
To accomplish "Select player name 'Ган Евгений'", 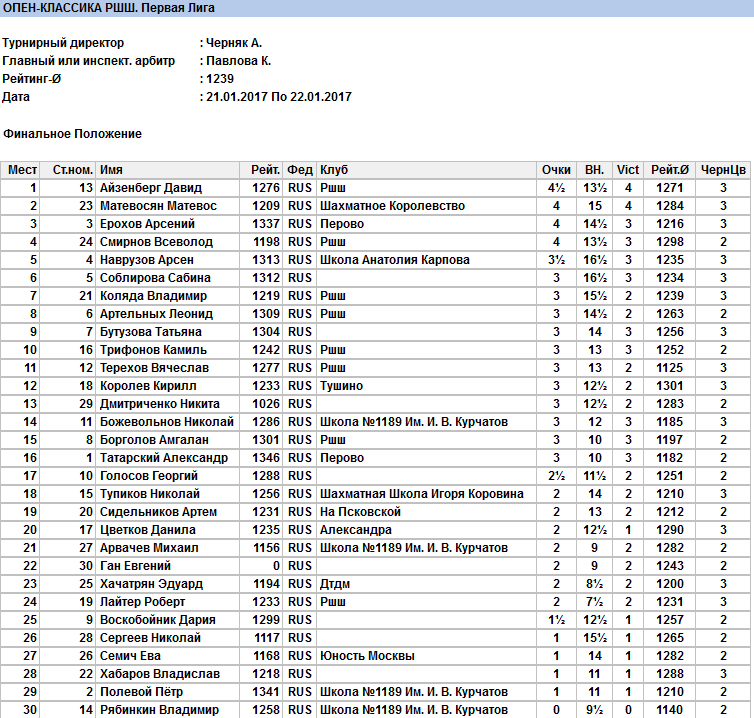I will 135,566.
